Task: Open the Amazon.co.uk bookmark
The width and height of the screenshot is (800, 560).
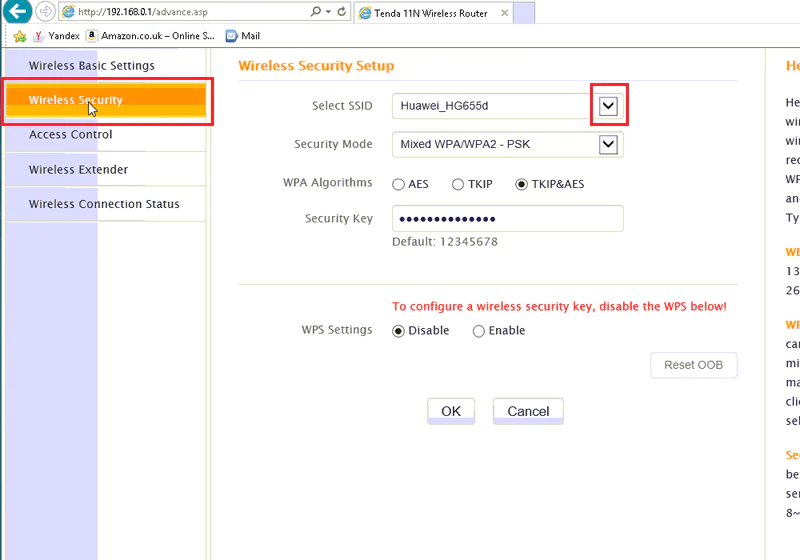Action: (x=151, y=36)
